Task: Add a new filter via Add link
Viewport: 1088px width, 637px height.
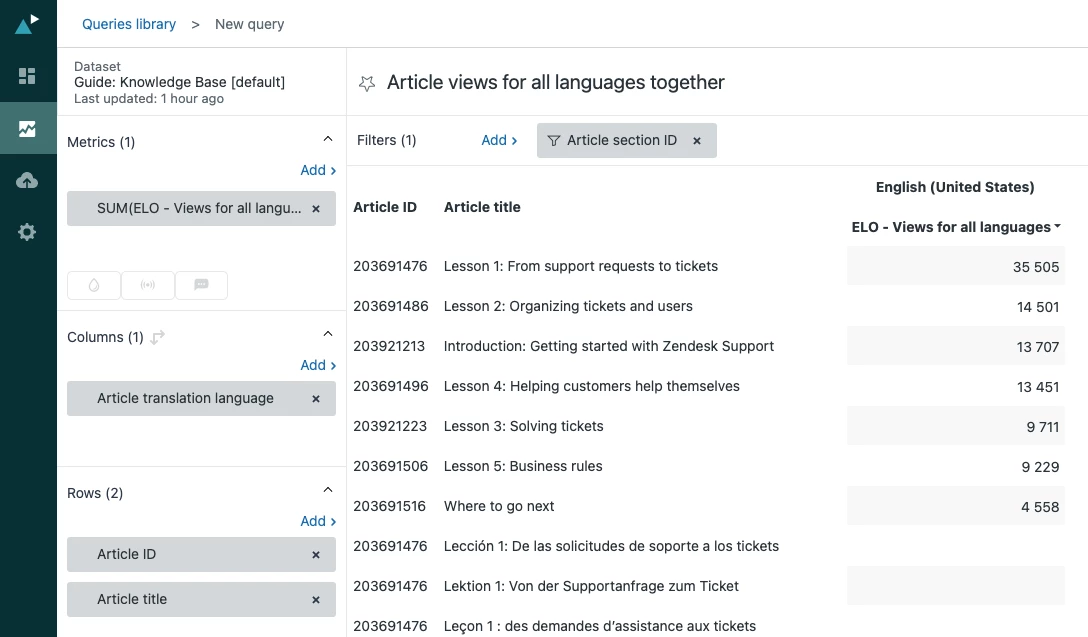Action: click(499, 140)
